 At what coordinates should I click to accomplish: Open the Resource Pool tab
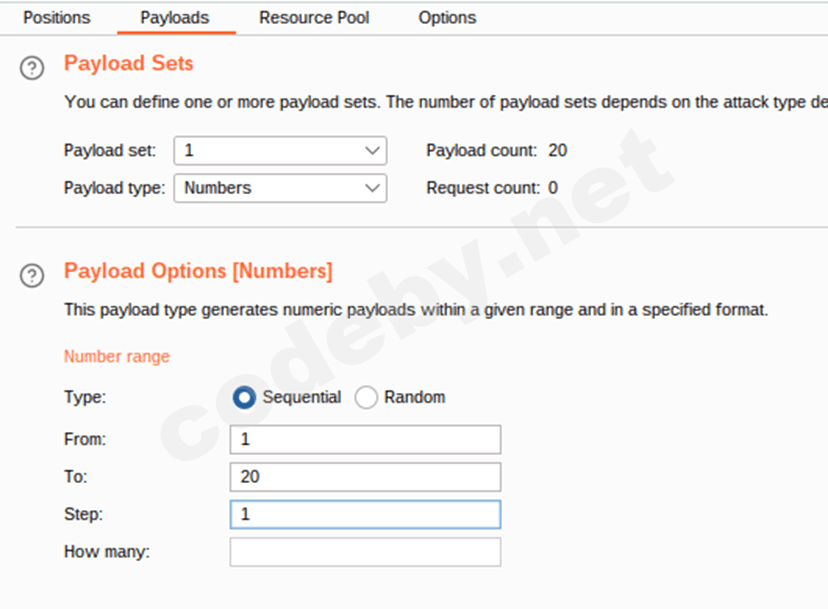314,18
